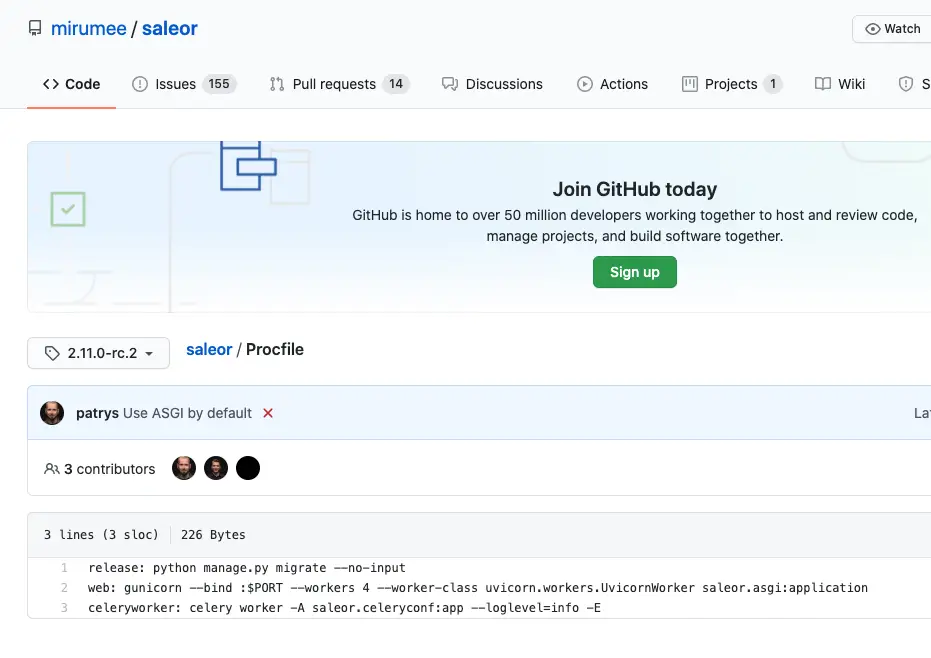Open the patrys author link

pos(97,413)
